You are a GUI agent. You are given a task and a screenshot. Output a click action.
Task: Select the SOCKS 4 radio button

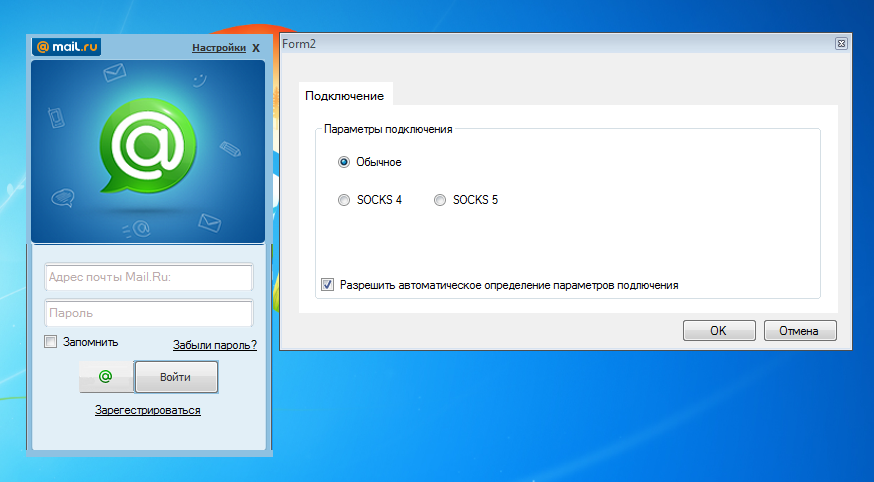coord(344,200)
